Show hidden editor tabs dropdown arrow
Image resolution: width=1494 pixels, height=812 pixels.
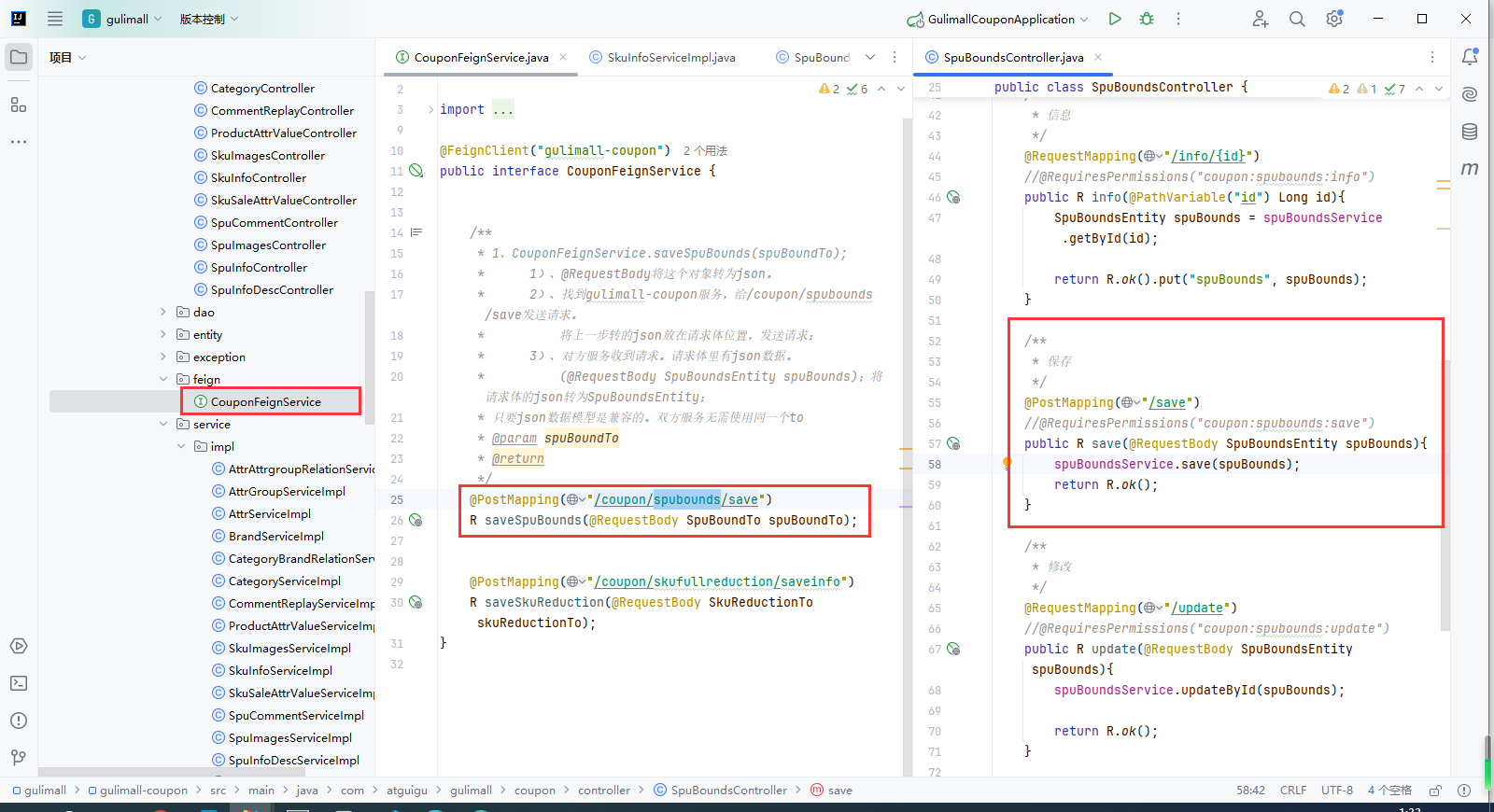[870, 57]
